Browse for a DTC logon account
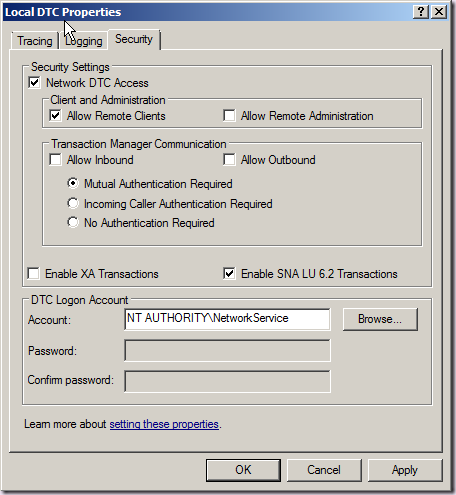Screen dimensions: 456x495 tap(380, 319)
